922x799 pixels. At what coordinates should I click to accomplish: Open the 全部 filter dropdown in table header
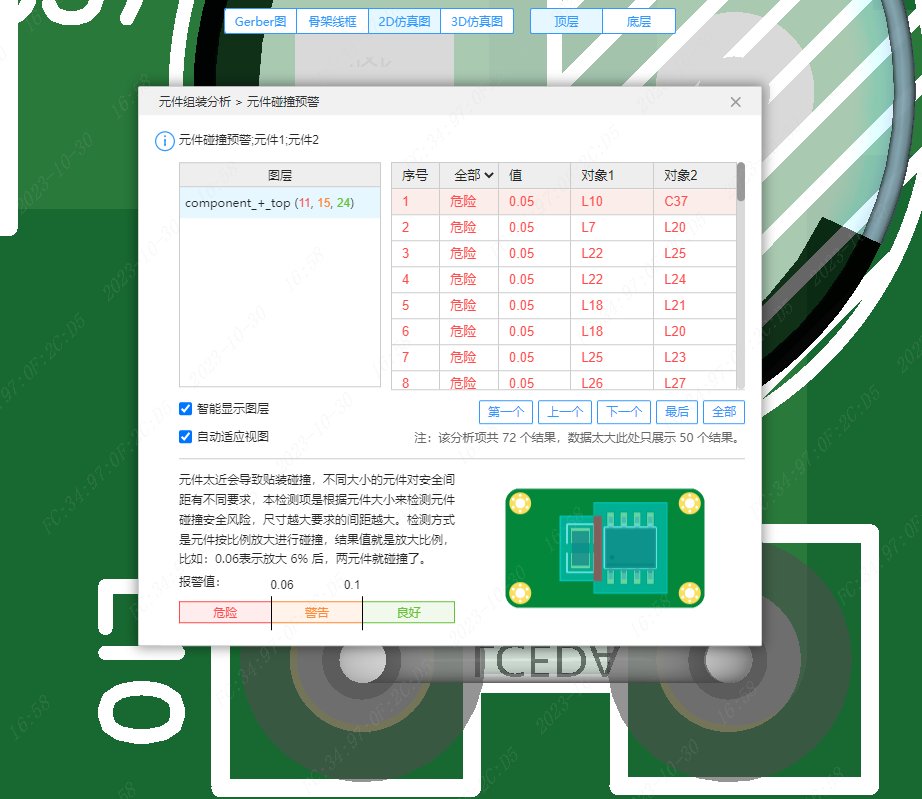pos(474,175)
